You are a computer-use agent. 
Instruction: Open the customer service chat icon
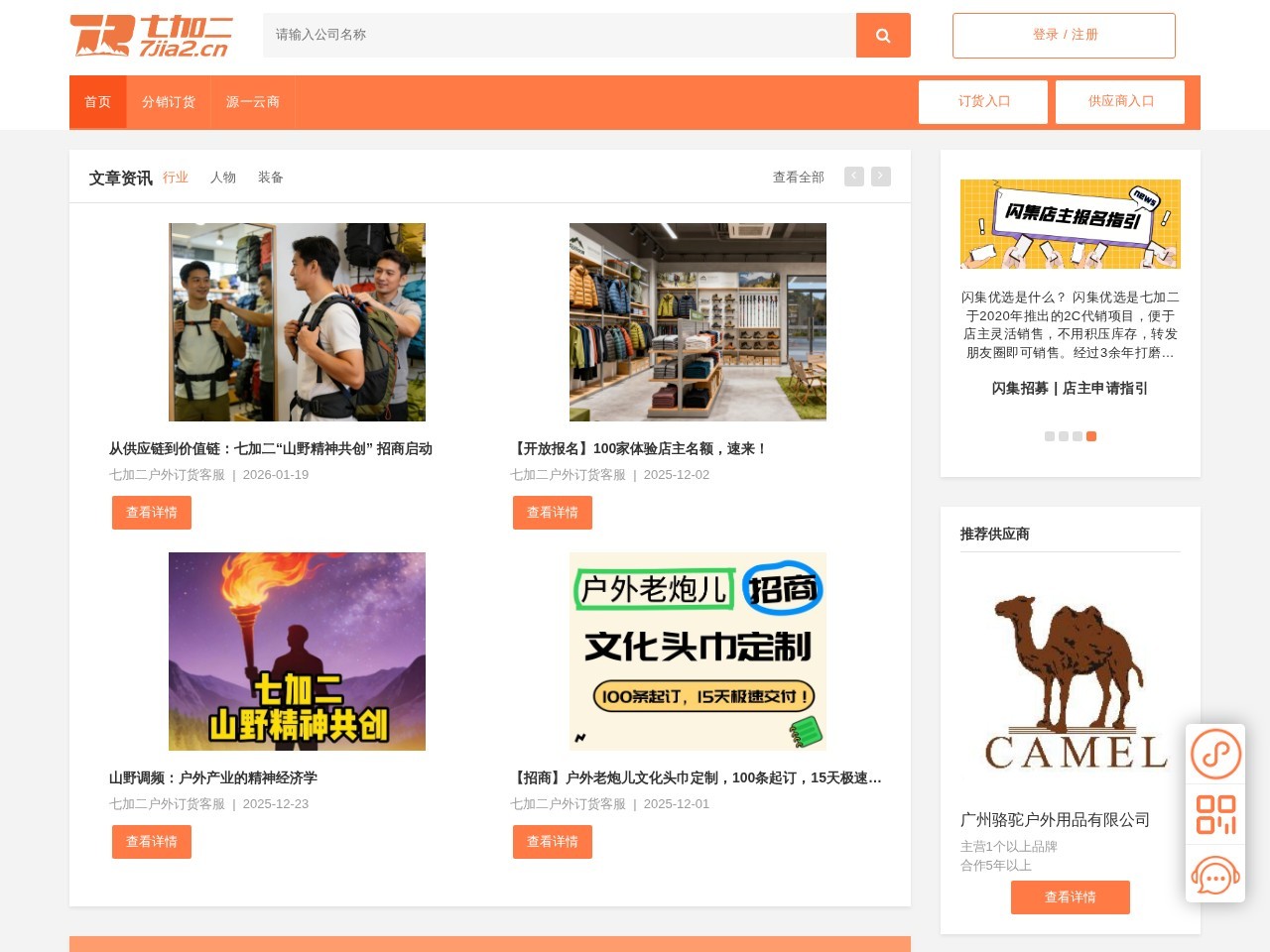coord(1215,875)
